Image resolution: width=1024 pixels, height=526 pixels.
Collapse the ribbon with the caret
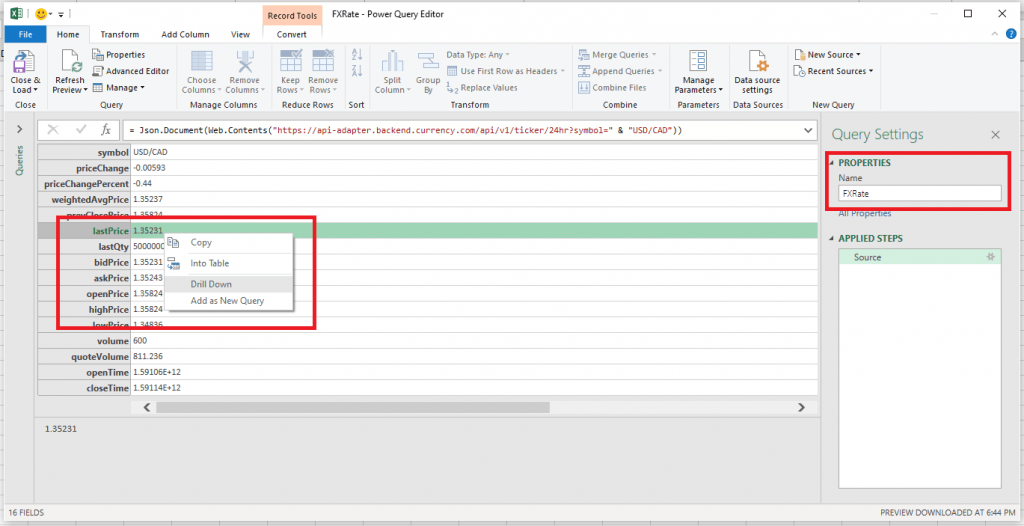(x=995, y=34)
